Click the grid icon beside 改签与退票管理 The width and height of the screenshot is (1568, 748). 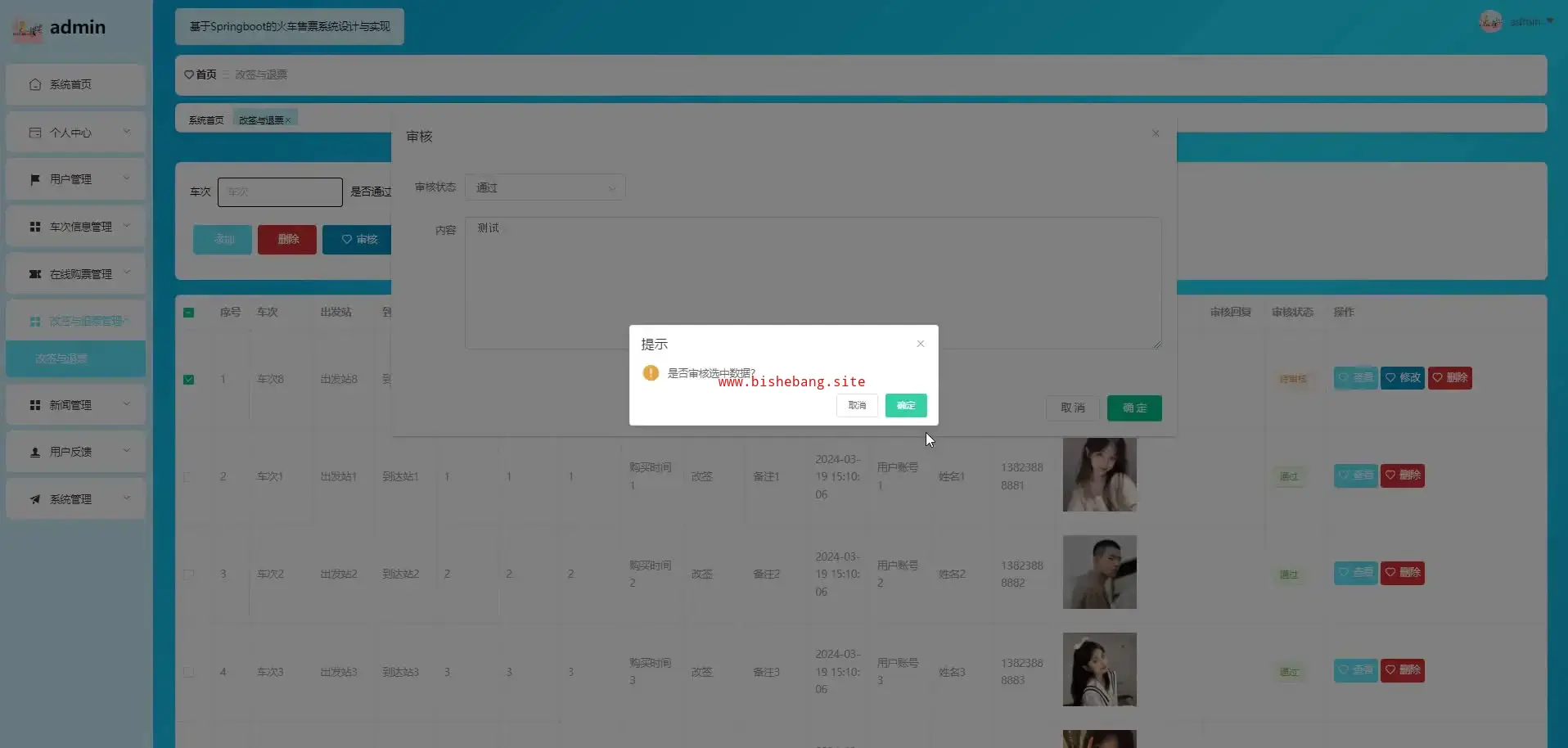(35, 322)
